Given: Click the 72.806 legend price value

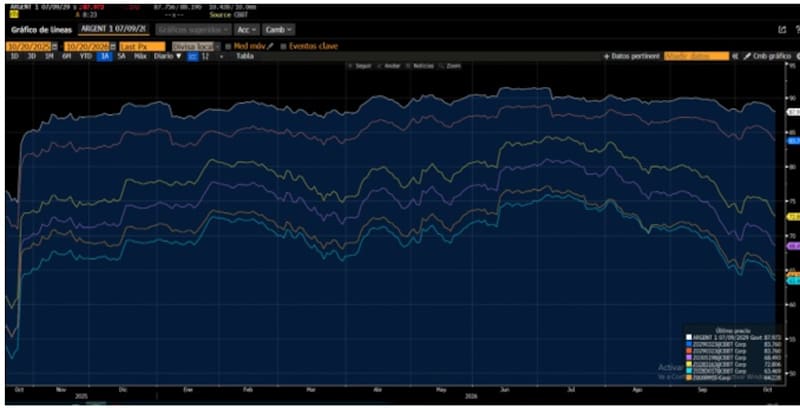Looking at the screenshot, I should click(772, 364).
